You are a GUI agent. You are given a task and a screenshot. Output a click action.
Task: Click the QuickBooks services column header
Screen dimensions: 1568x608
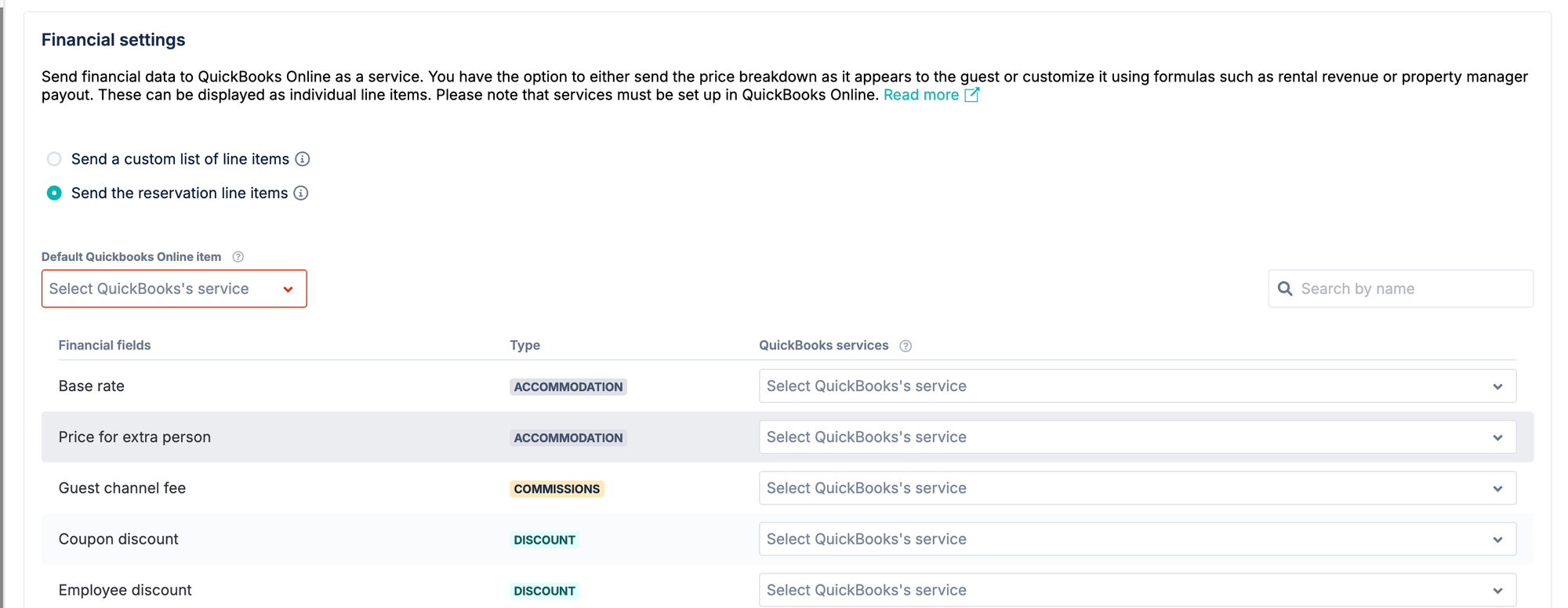pos(824,345)
